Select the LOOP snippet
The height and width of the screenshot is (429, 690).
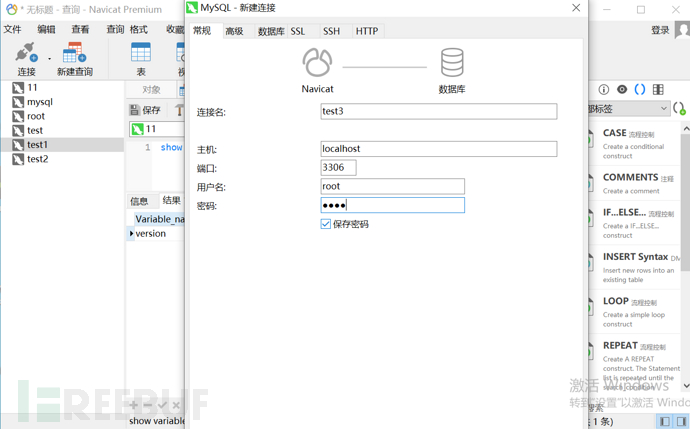coord(635,312)
